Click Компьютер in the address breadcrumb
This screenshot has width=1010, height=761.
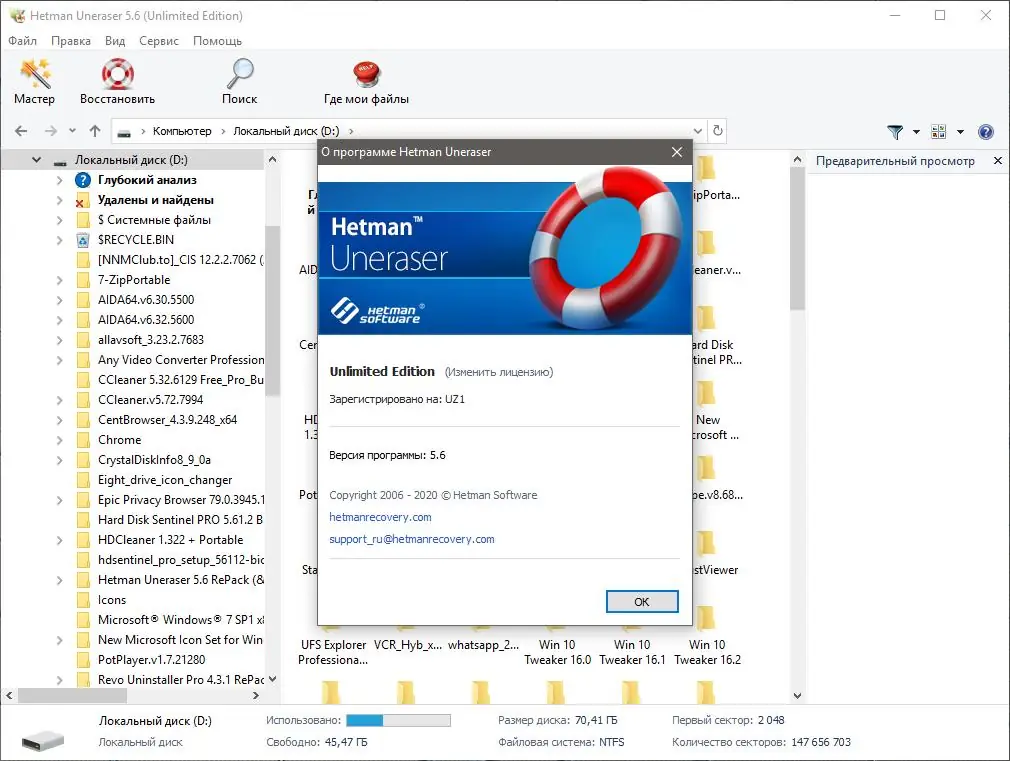[x=182, y=131]
